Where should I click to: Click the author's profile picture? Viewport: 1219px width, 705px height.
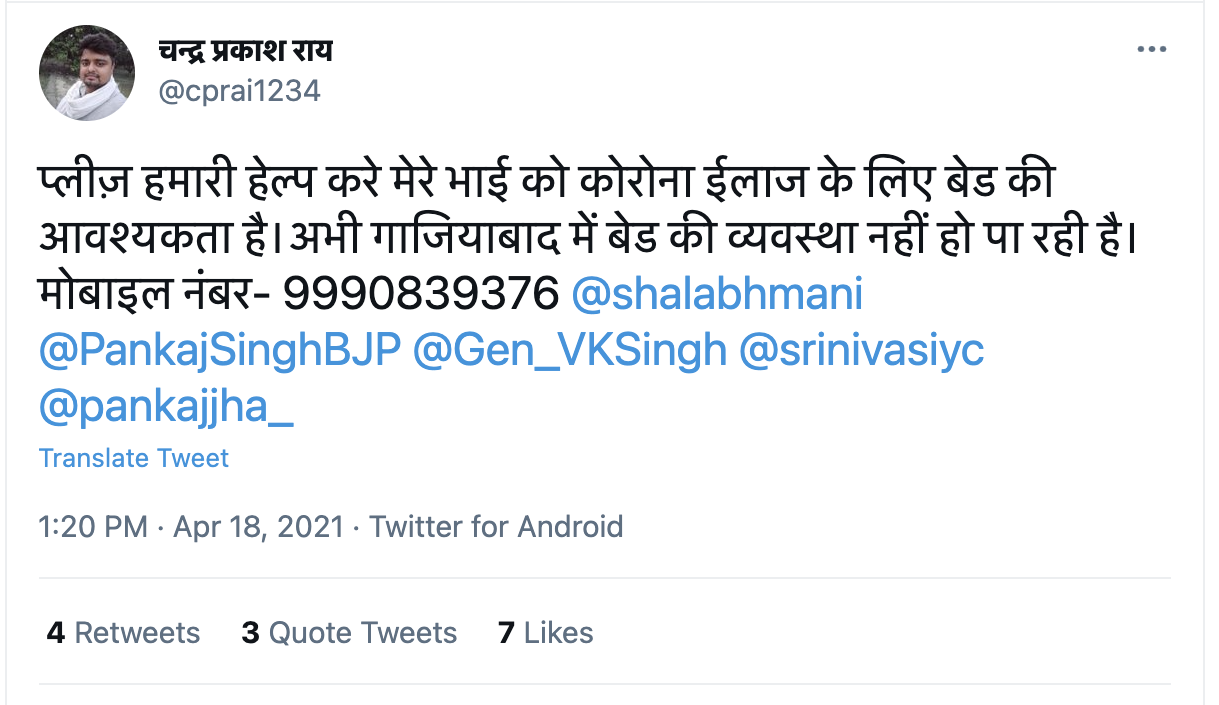coord(87,73)
